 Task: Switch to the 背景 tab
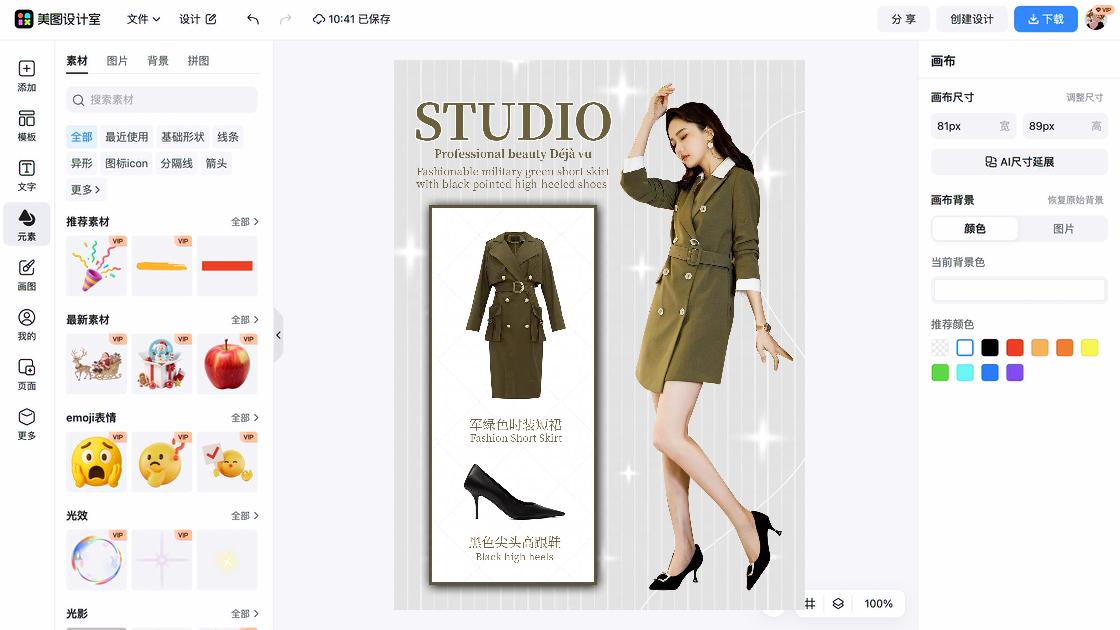tap(158, 61)
